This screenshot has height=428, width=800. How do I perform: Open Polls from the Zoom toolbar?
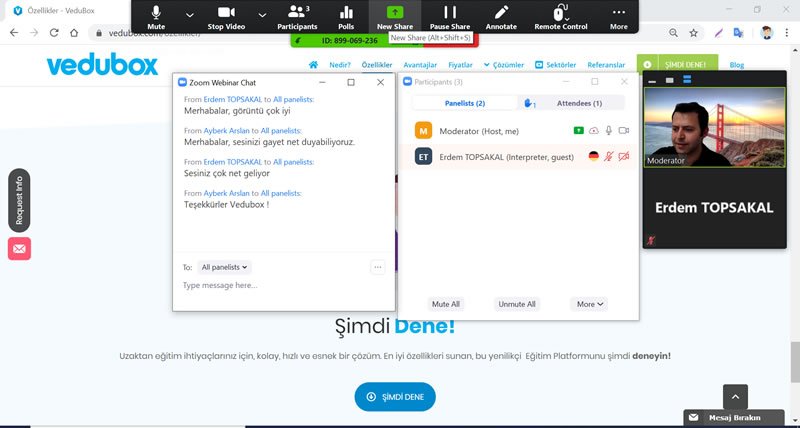tap(346, 11)
